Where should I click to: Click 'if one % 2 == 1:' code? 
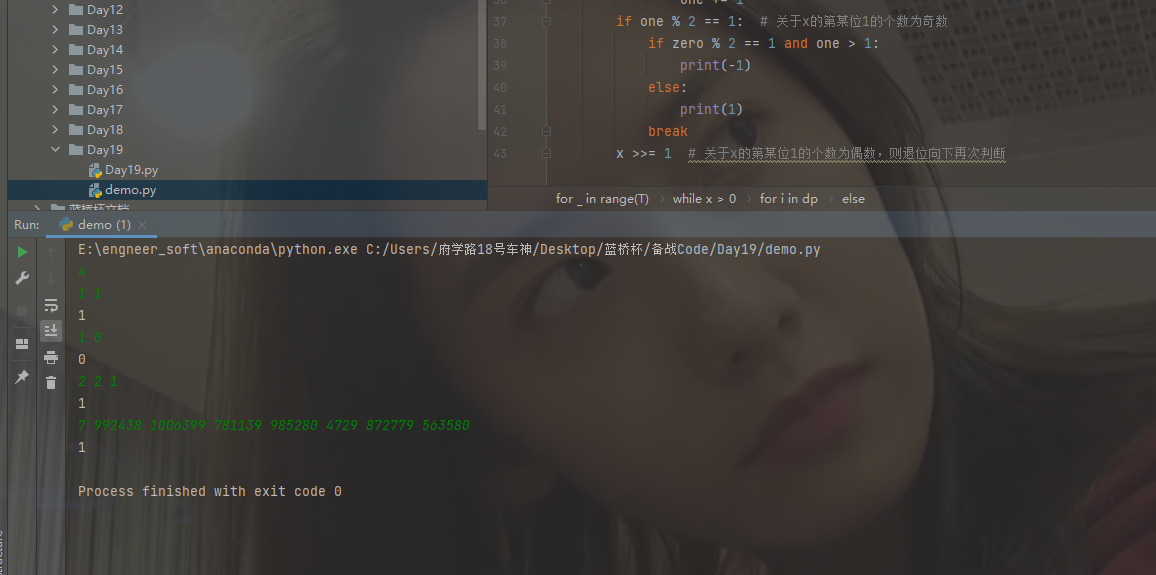pyautogui.click(x=680, y=21)
